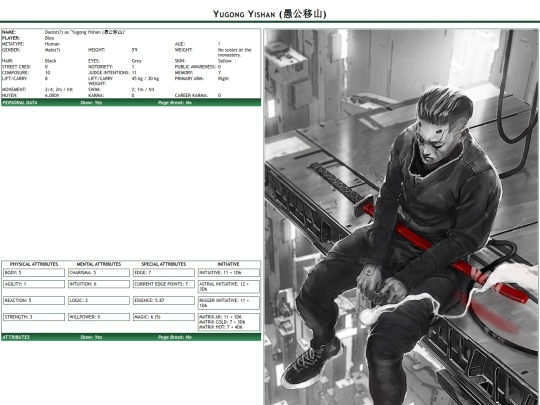The image size is (540, 405).
Task: Click the 'NOTORIETY:' label
Action: (100, 67)
